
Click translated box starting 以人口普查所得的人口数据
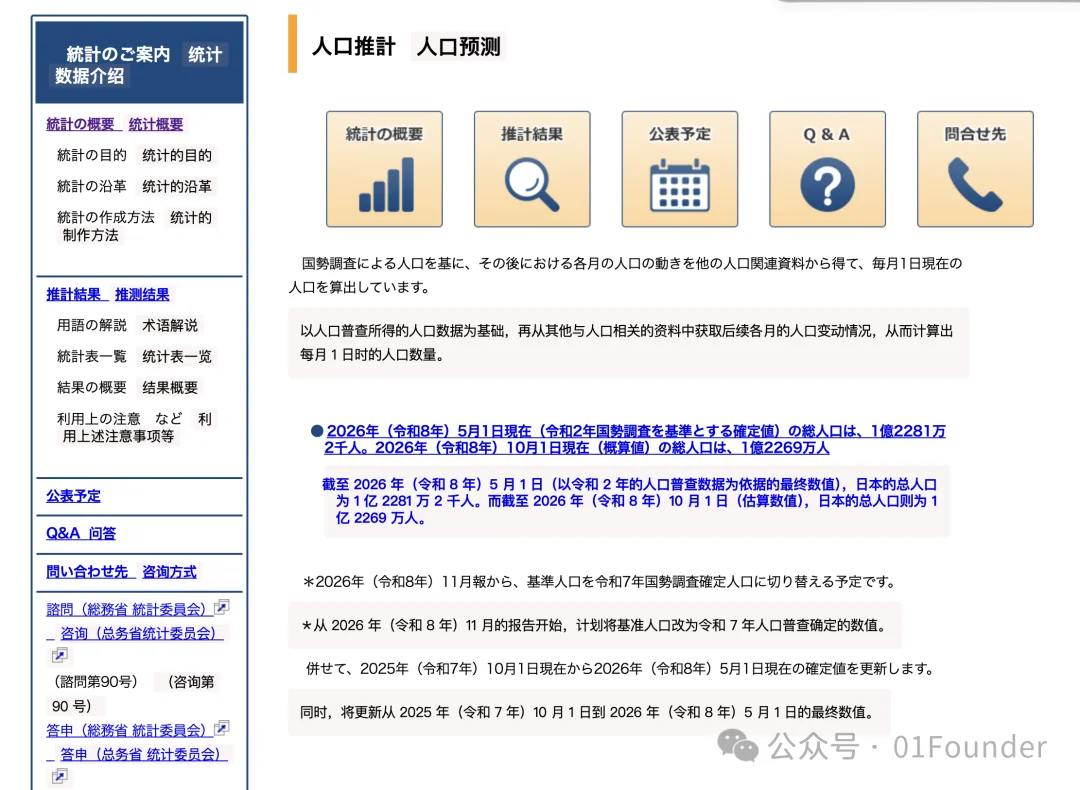click(628, 343)
